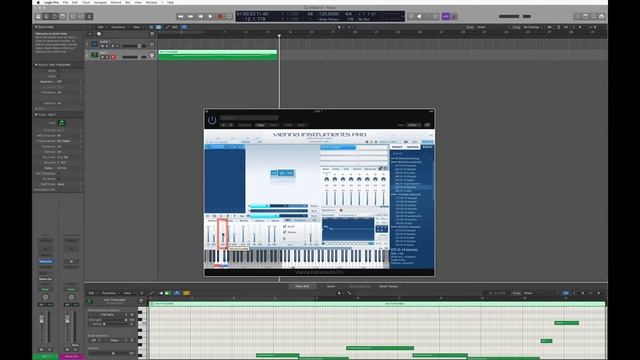Adjust the instrument track volume slider

[x=135, y=57]
